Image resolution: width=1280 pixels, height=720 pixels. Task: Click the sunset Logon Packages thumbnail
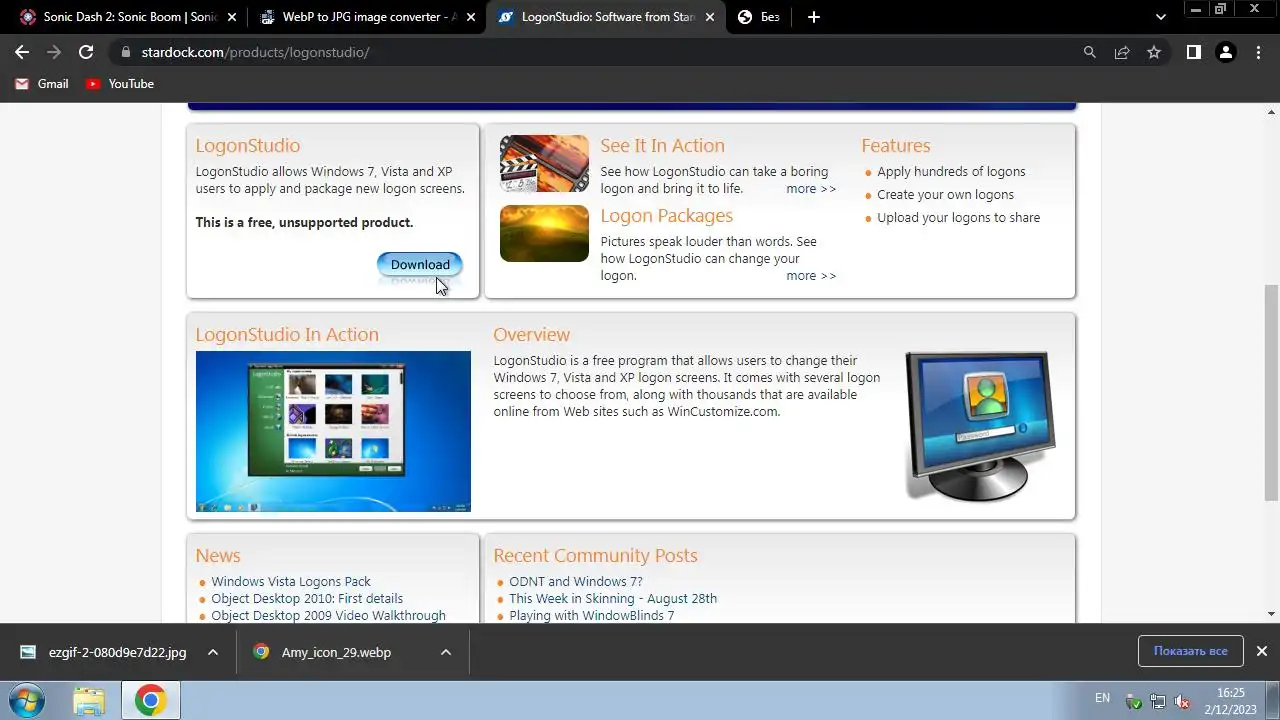pyautogui.click(x=544, y=233)
